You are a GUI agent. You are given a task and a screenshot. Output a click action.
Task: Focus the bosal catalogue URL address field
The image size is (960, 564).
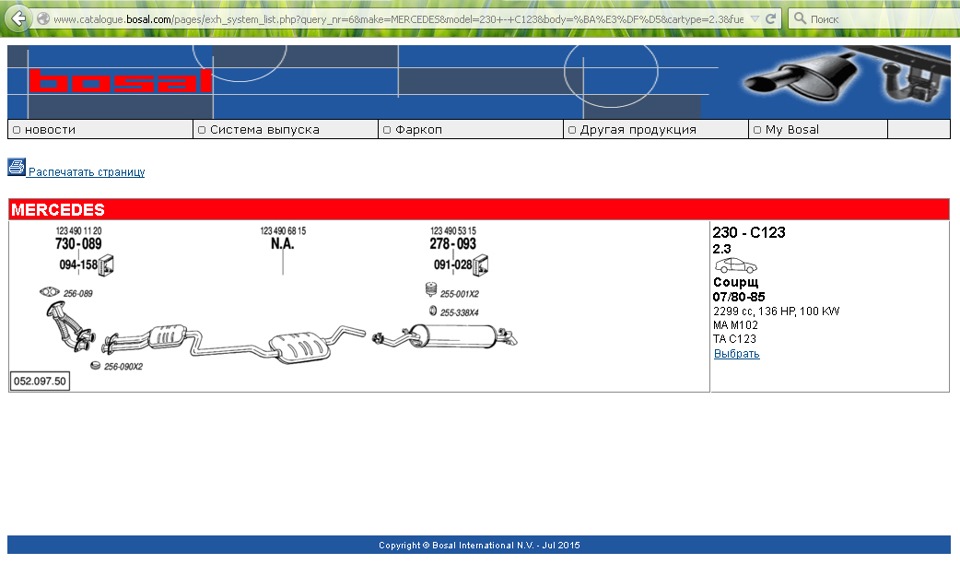(398, 19)
